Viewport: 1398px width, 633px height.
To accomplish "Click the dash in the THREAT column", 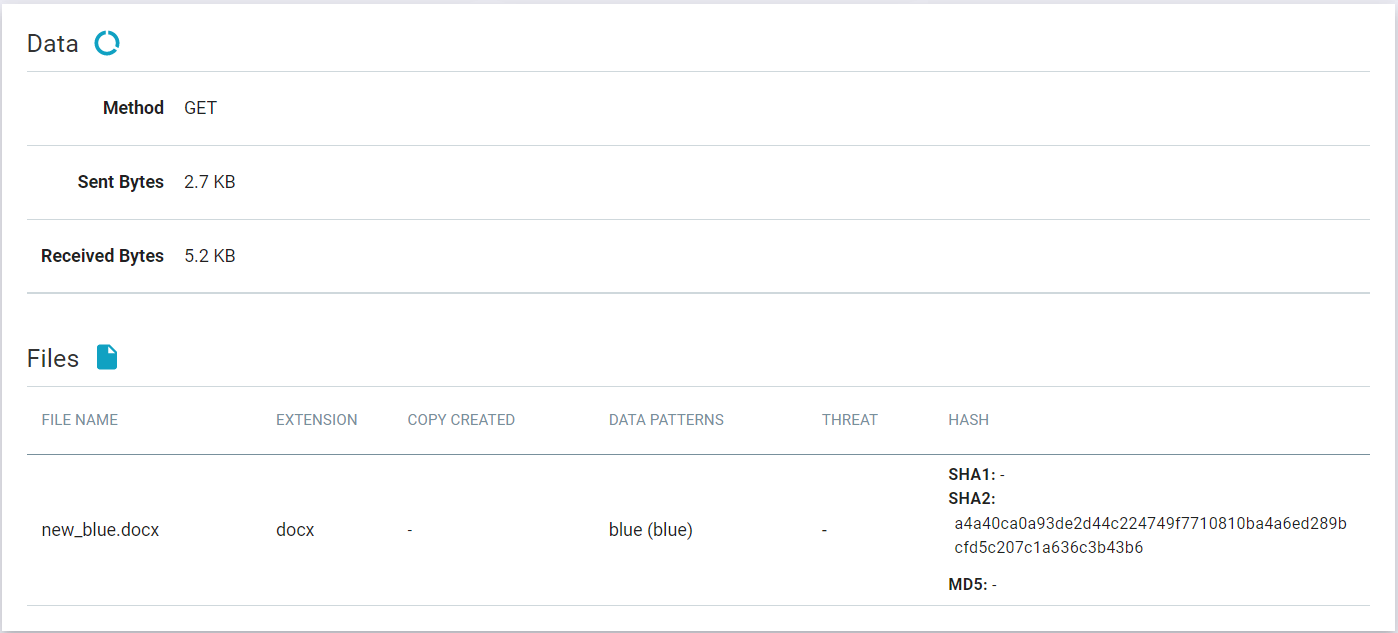I will (x=823, y=530).
